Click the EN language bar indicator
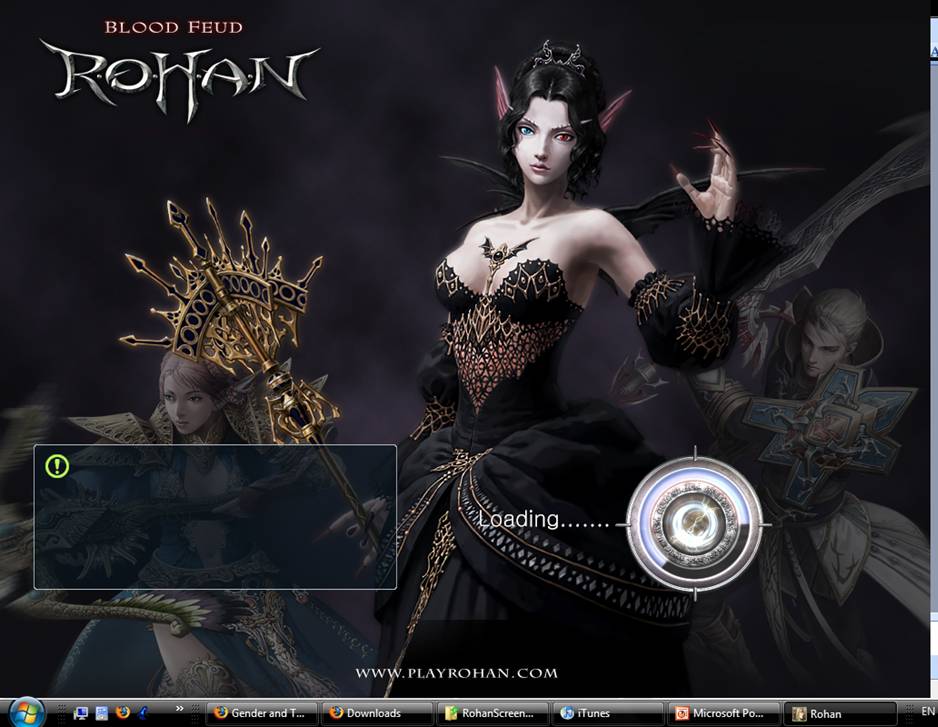 point(928,711)
